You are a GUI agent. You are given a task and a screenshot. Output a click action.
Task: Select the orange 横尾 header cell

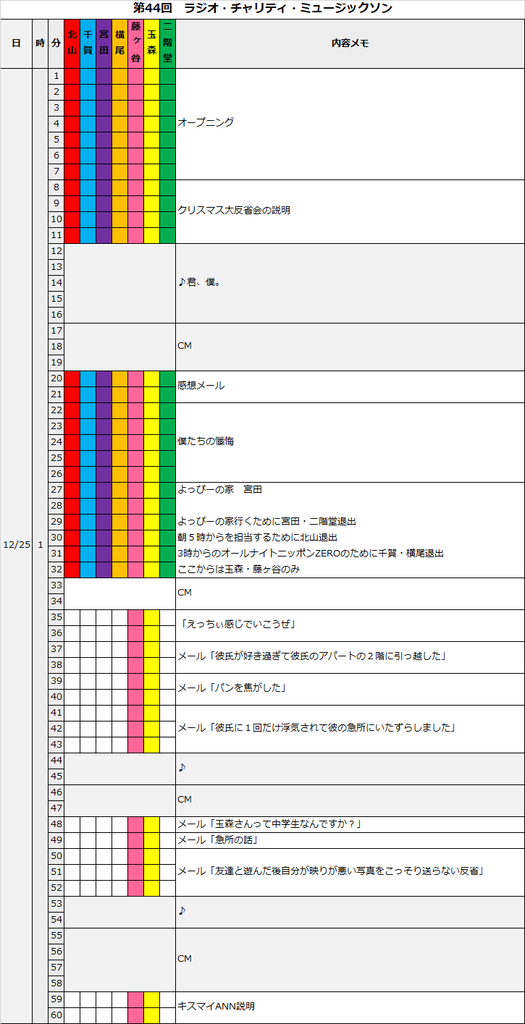pos(119,43)
